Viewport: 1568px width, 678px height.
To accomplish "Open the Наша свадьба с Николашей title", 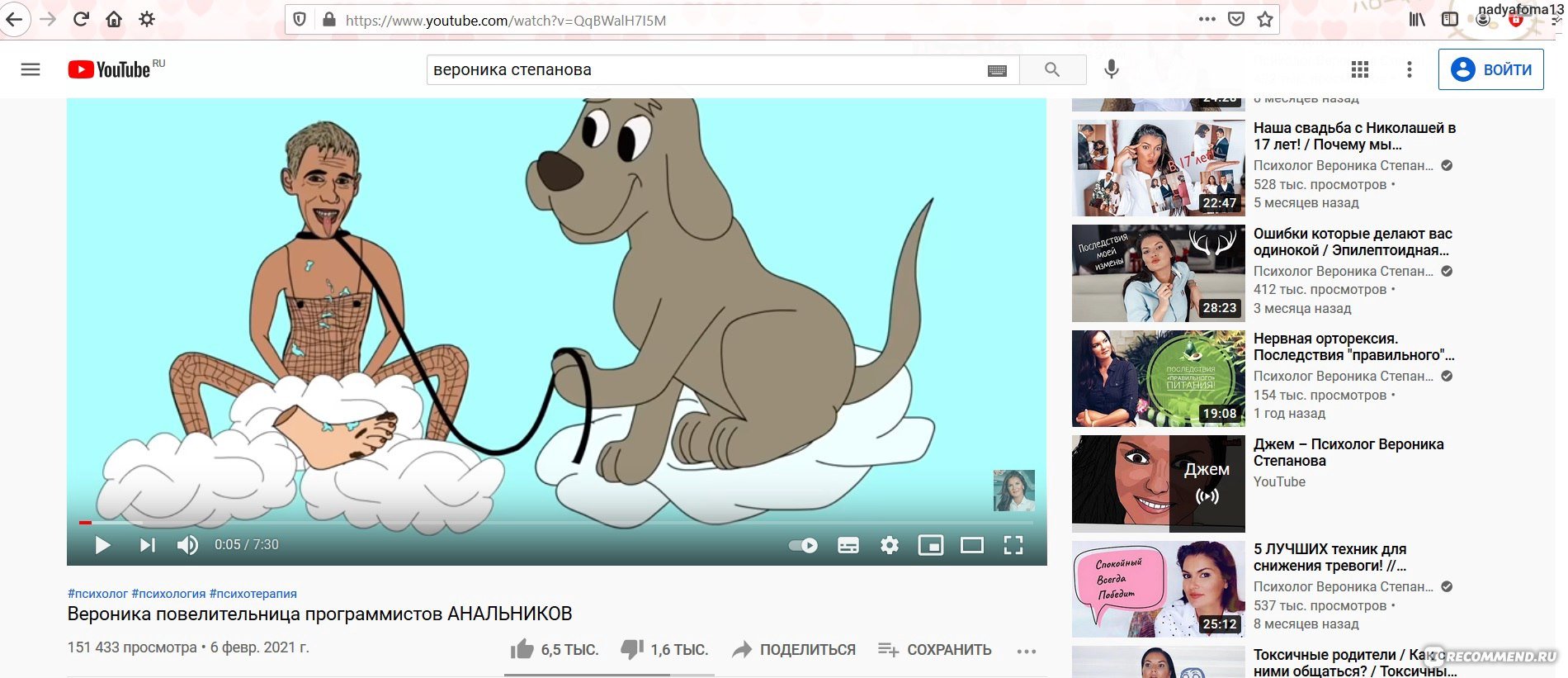I will click(x=1354, y=136).
